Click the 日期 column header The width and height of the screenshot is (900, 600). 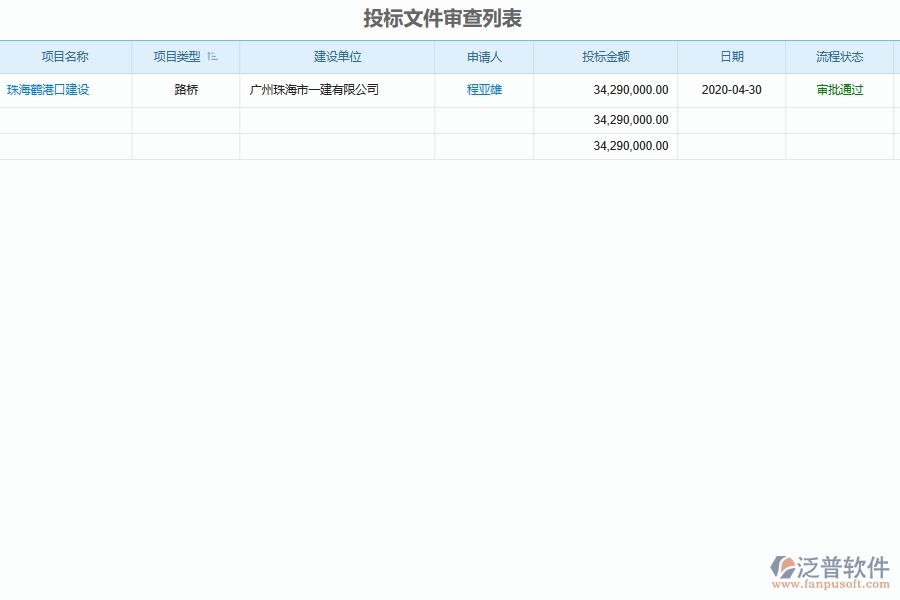pyautogui.click(x=731, y=57)
